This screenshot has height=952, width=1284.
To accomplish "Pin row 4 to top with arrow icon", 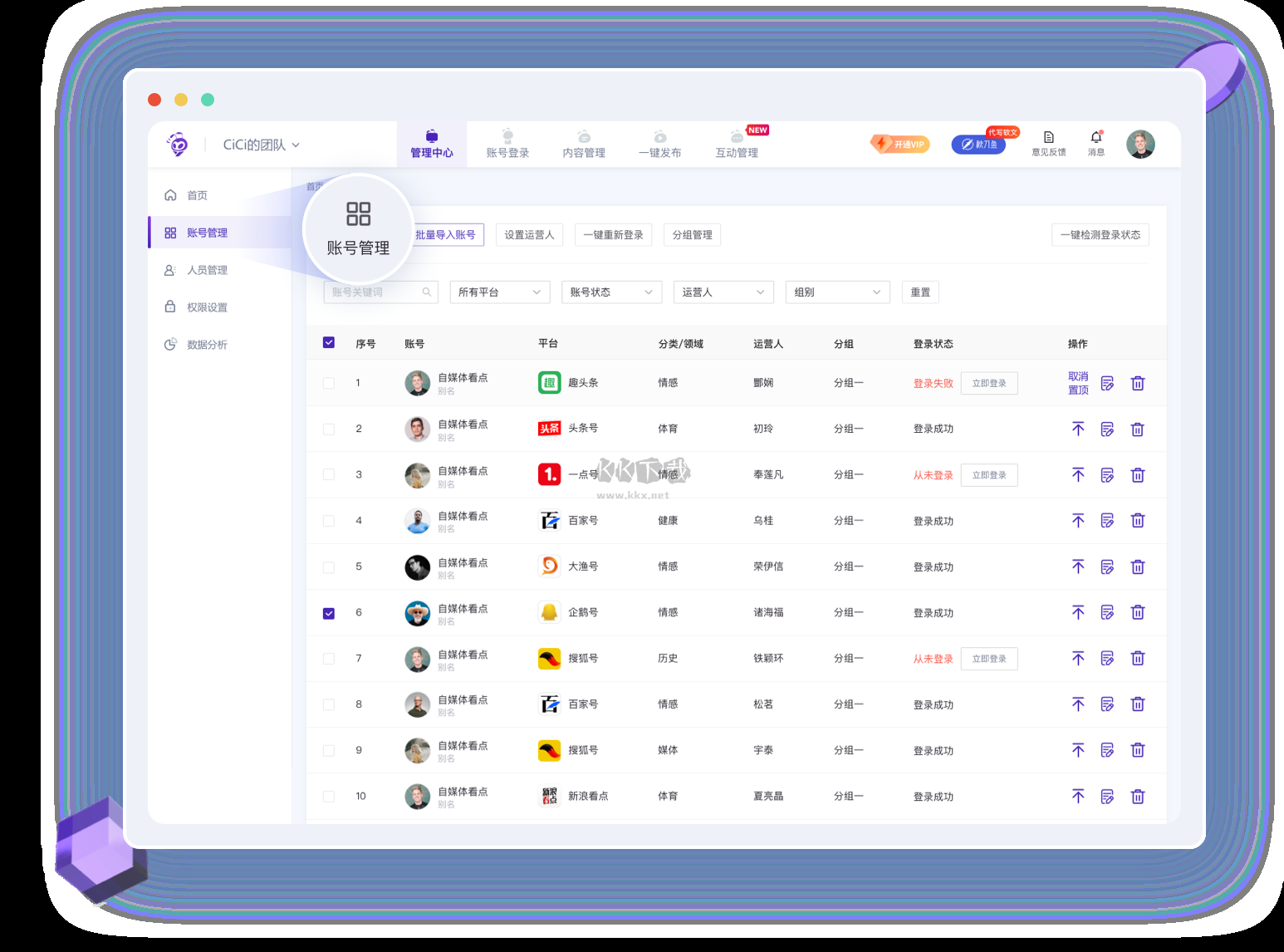I will tap(1078, 521).
